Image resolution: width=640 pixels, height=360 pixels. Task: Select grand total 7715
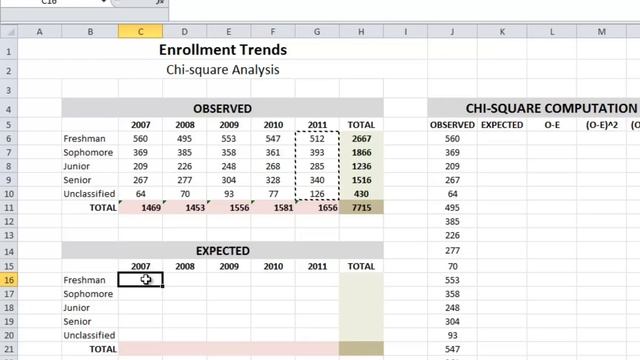[361, 207]
